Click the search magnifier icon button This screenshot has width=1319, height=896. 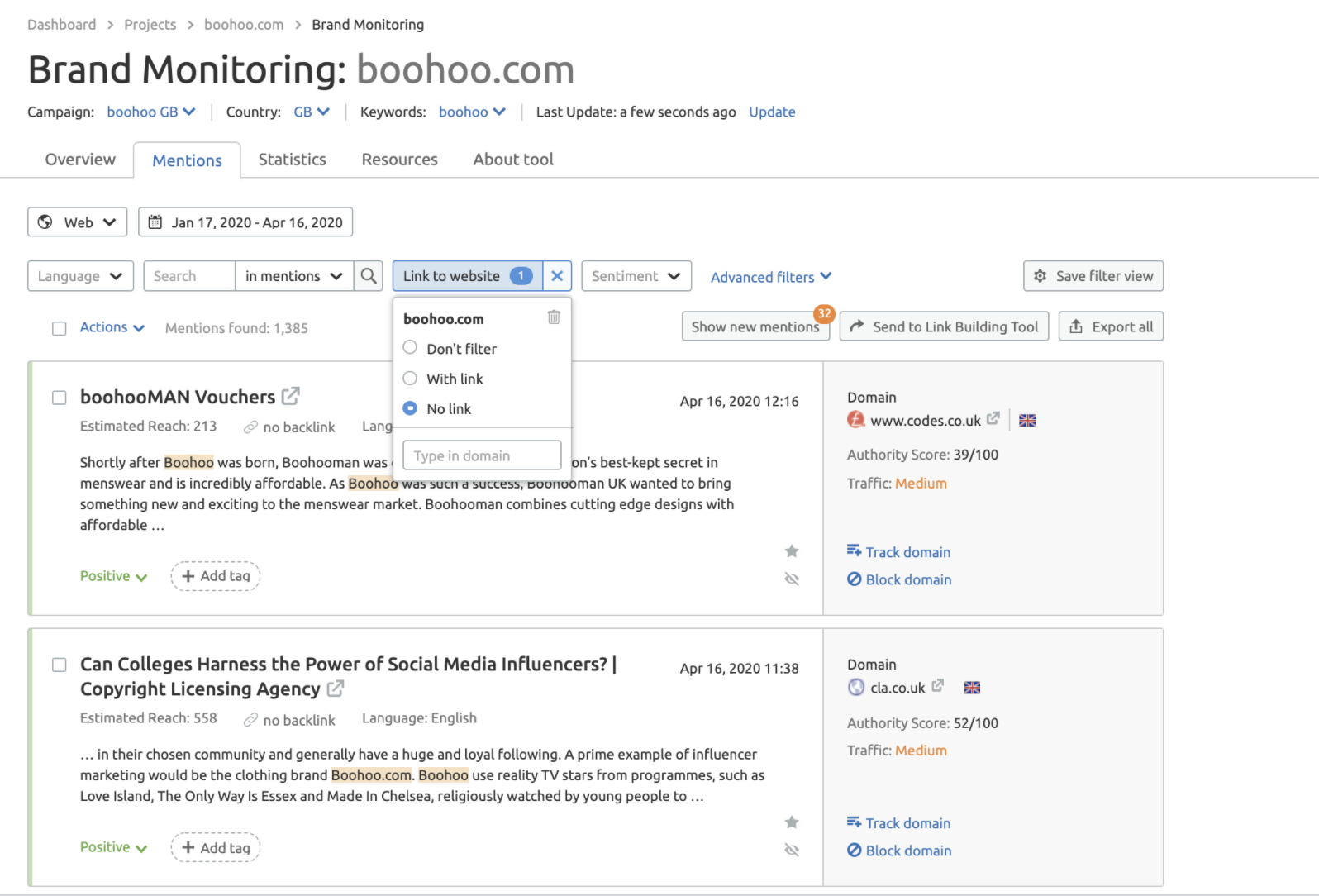(x=369, y=276)
